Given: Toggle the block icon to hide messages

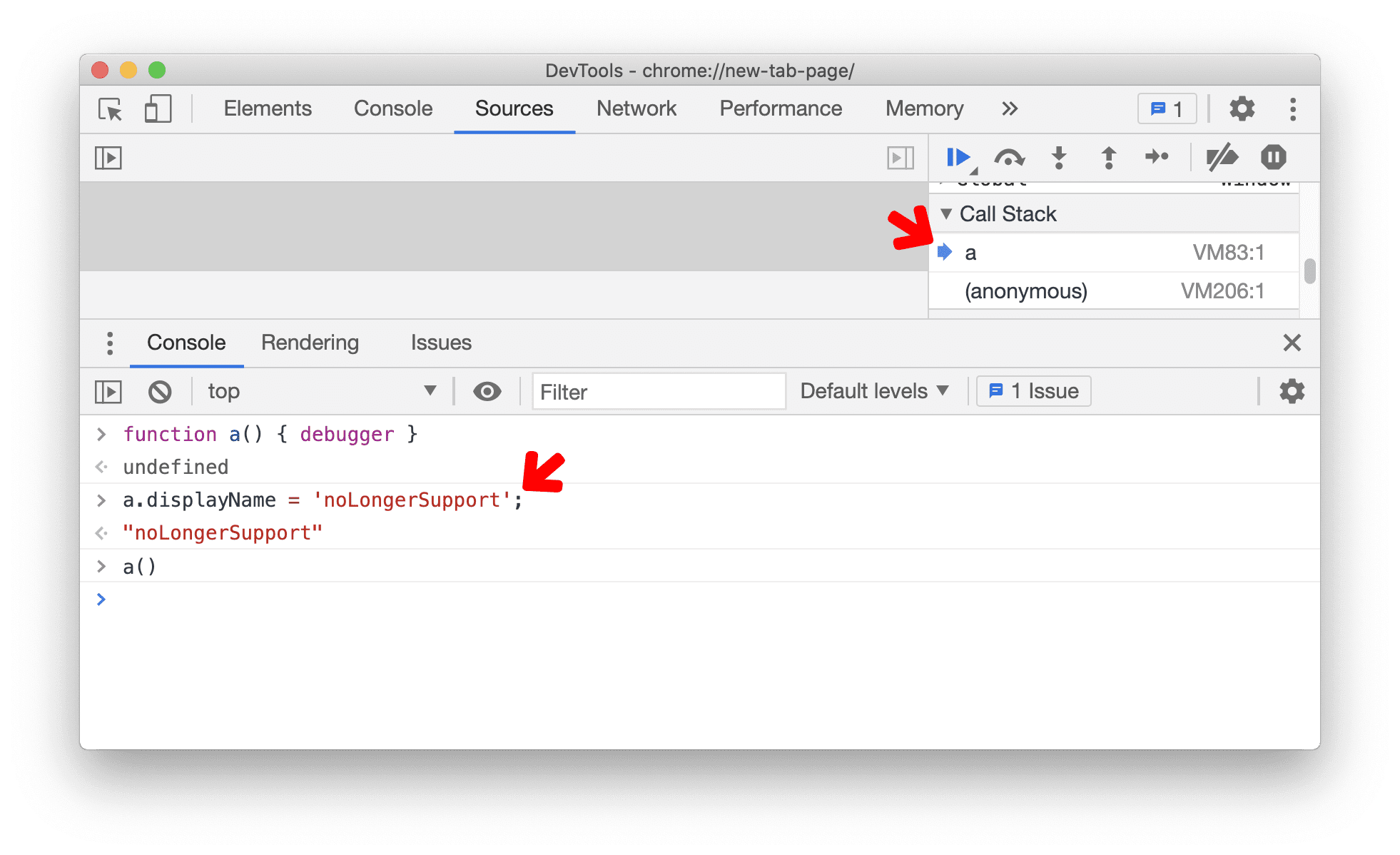Looking at the screenshot, I should coord(159,391).
